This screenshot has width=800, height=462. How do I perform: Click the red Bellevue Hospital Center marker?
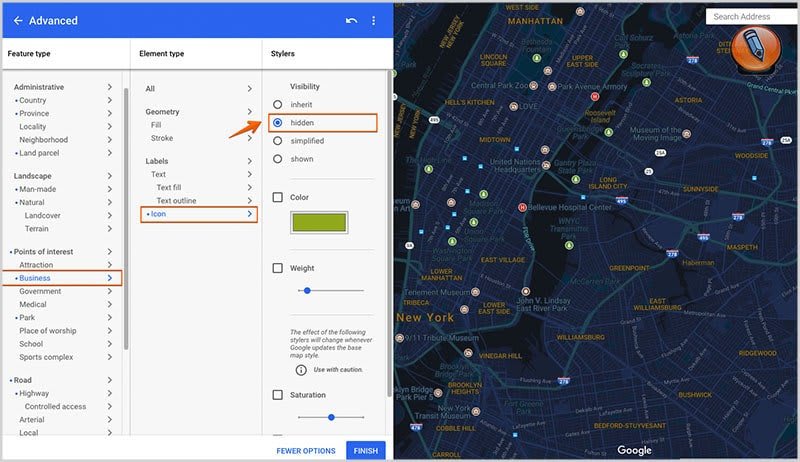click(x=522, y=207)
